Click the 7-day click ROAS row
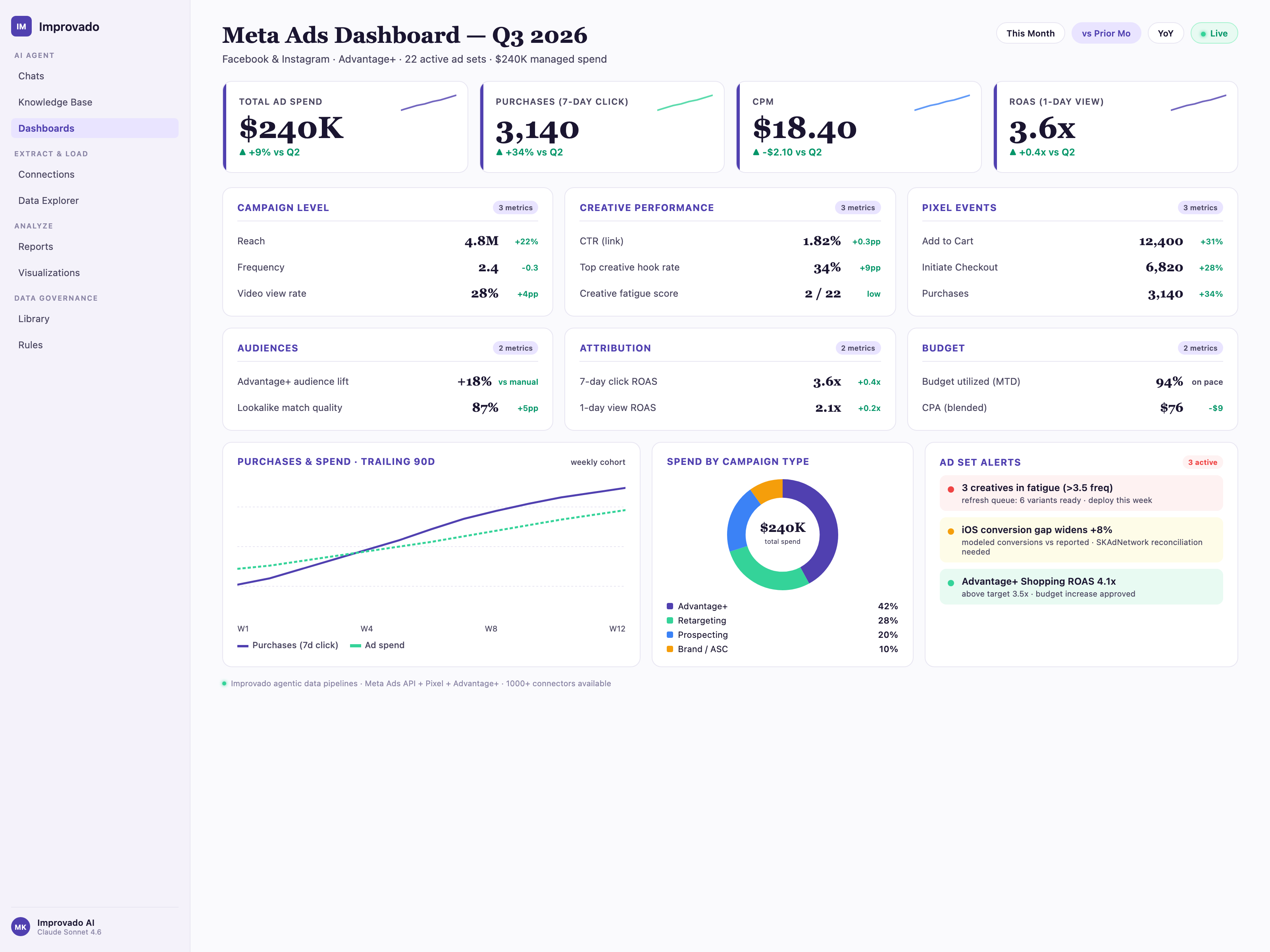1270x952 pixels. 730,382
